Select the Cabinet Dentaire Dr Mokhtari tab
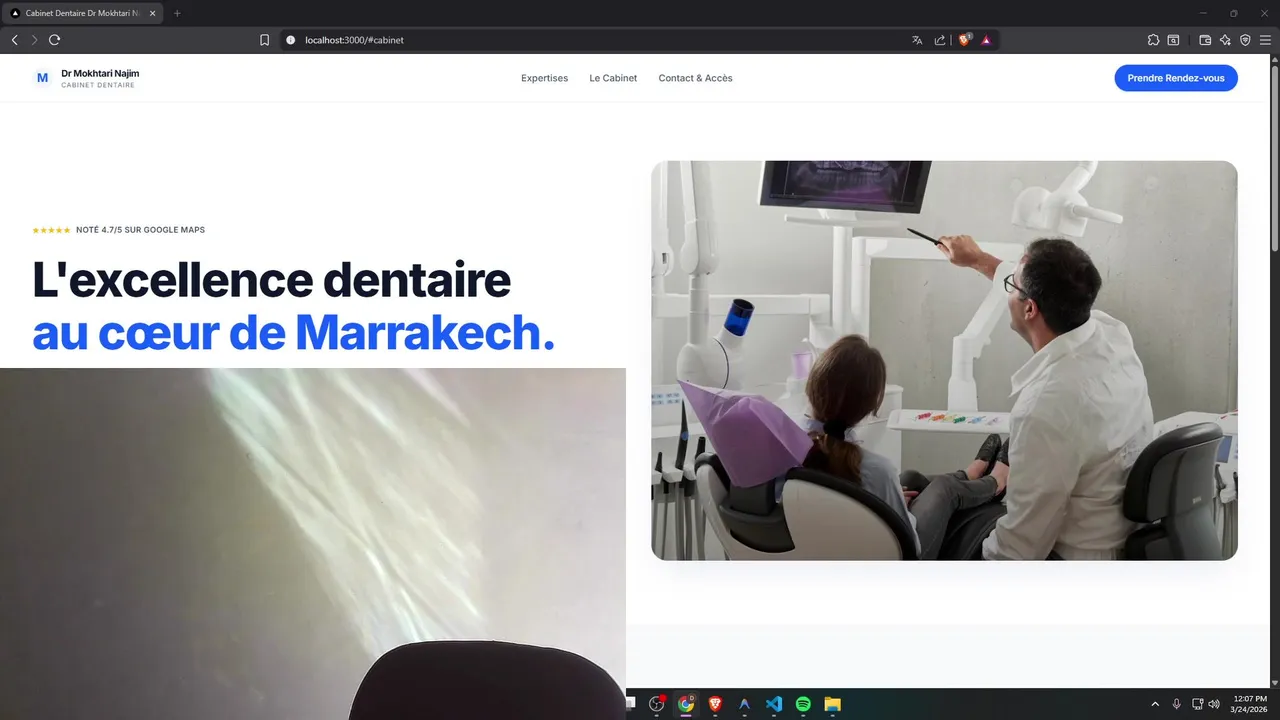The width and height of the screenshot is (1280, 720). [x=84, y=13]
